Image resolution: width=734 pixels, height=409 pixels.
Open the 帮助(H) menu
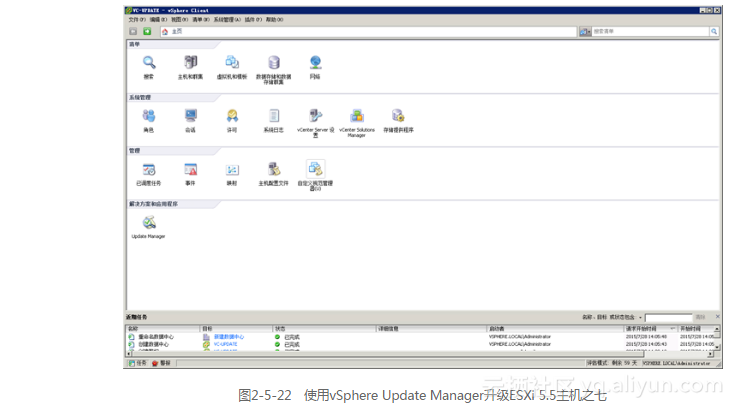coord(274,20)
